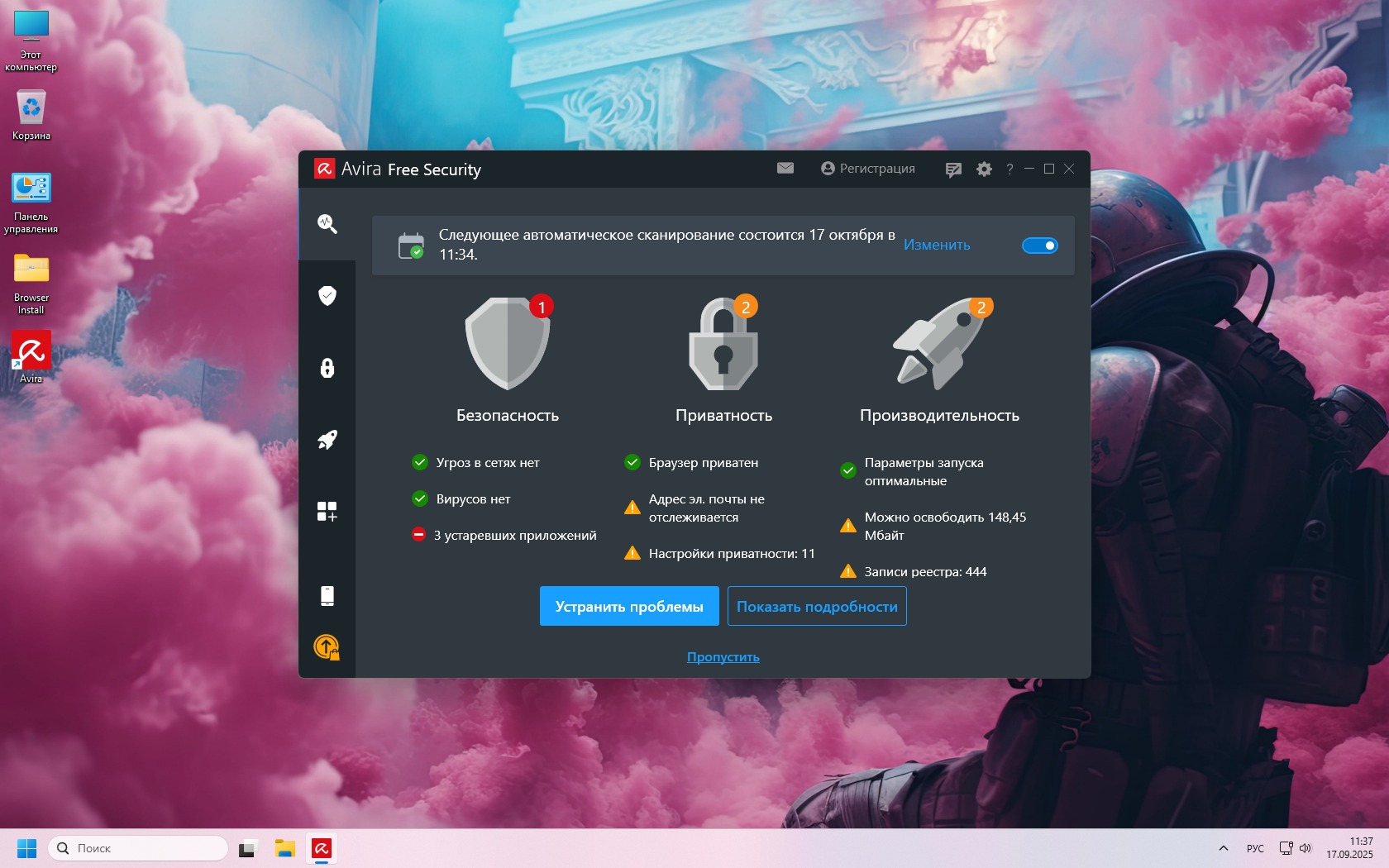Click the '3 устаревших приложений' warning
The width and height of the screenshot is (1389, 868).
(504, 536)
